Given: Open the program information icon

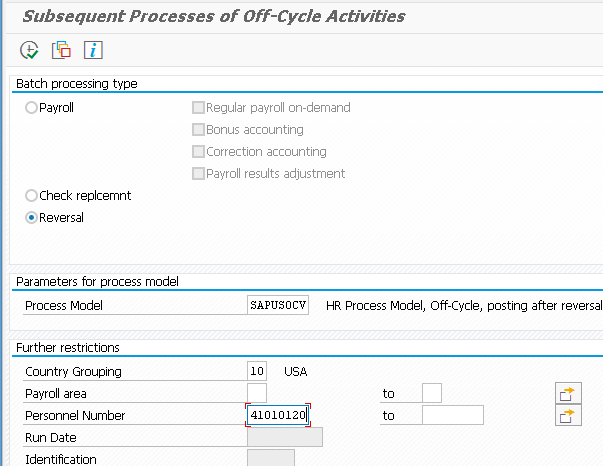Looking at the screenshot, I should click(93, 50).
